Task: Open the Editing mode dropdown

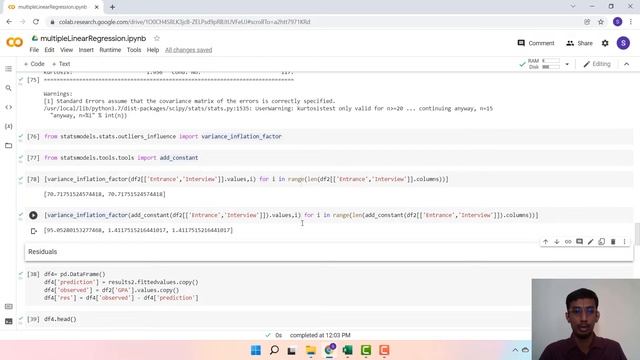Action: coord(597,64)
